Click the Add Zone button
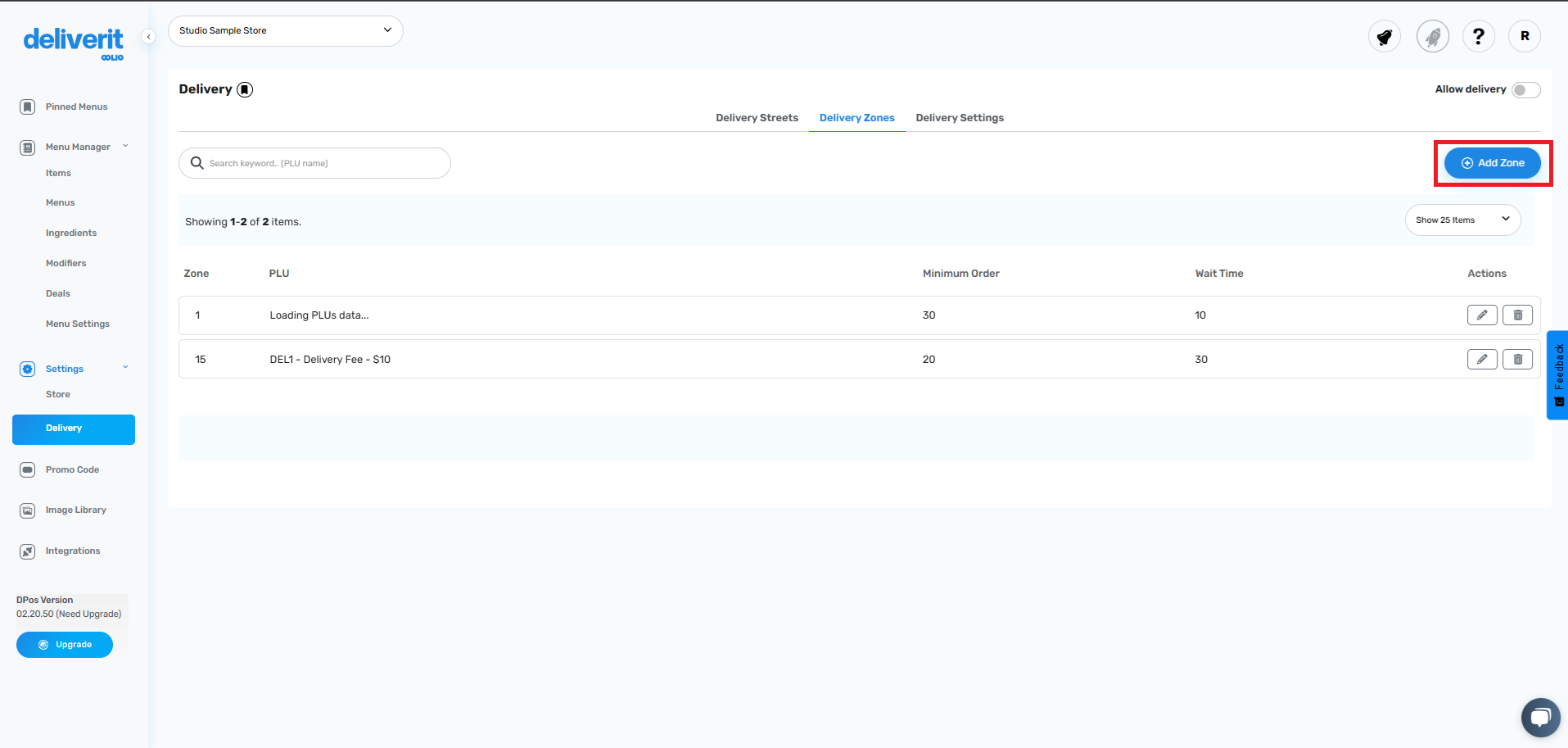 tap(1493, 163)
